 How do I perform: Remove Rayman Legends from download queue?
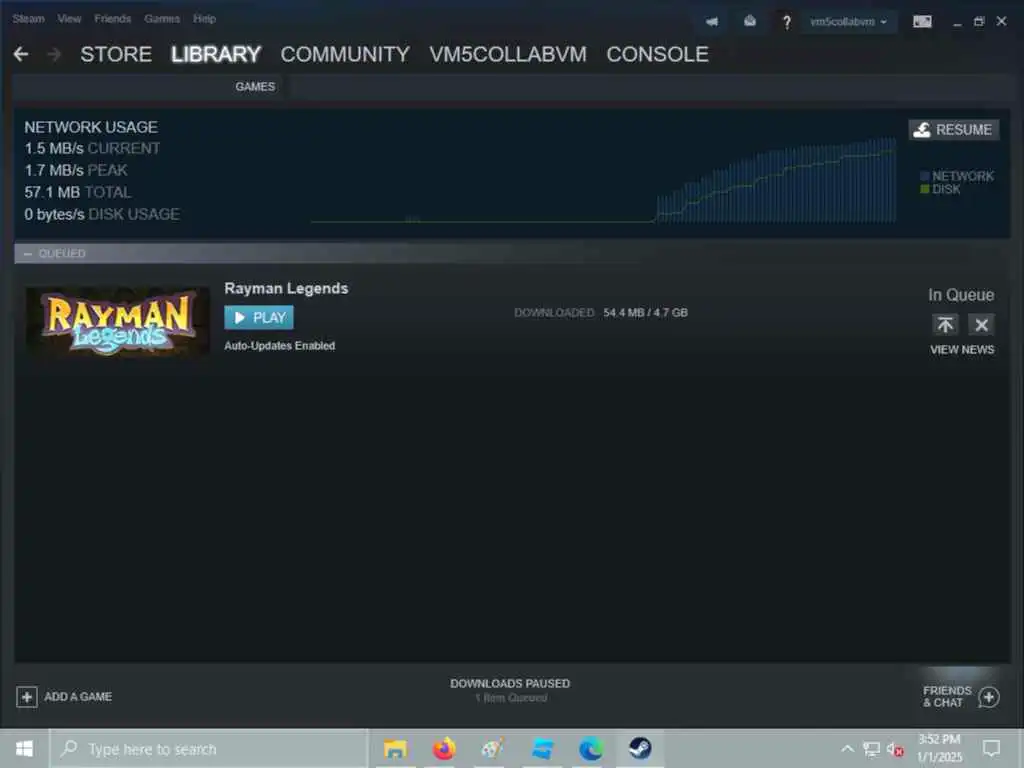click(981, 325)
